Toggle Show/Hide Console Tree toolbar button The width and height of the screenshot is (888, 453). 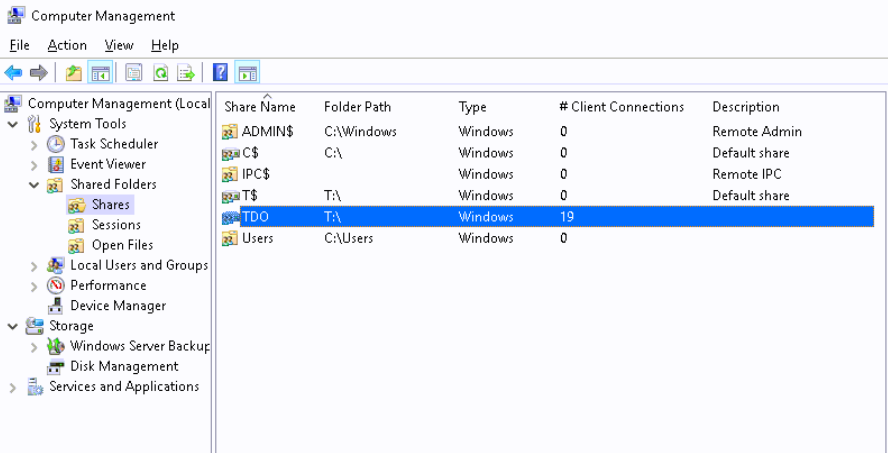tap(99, 73)
